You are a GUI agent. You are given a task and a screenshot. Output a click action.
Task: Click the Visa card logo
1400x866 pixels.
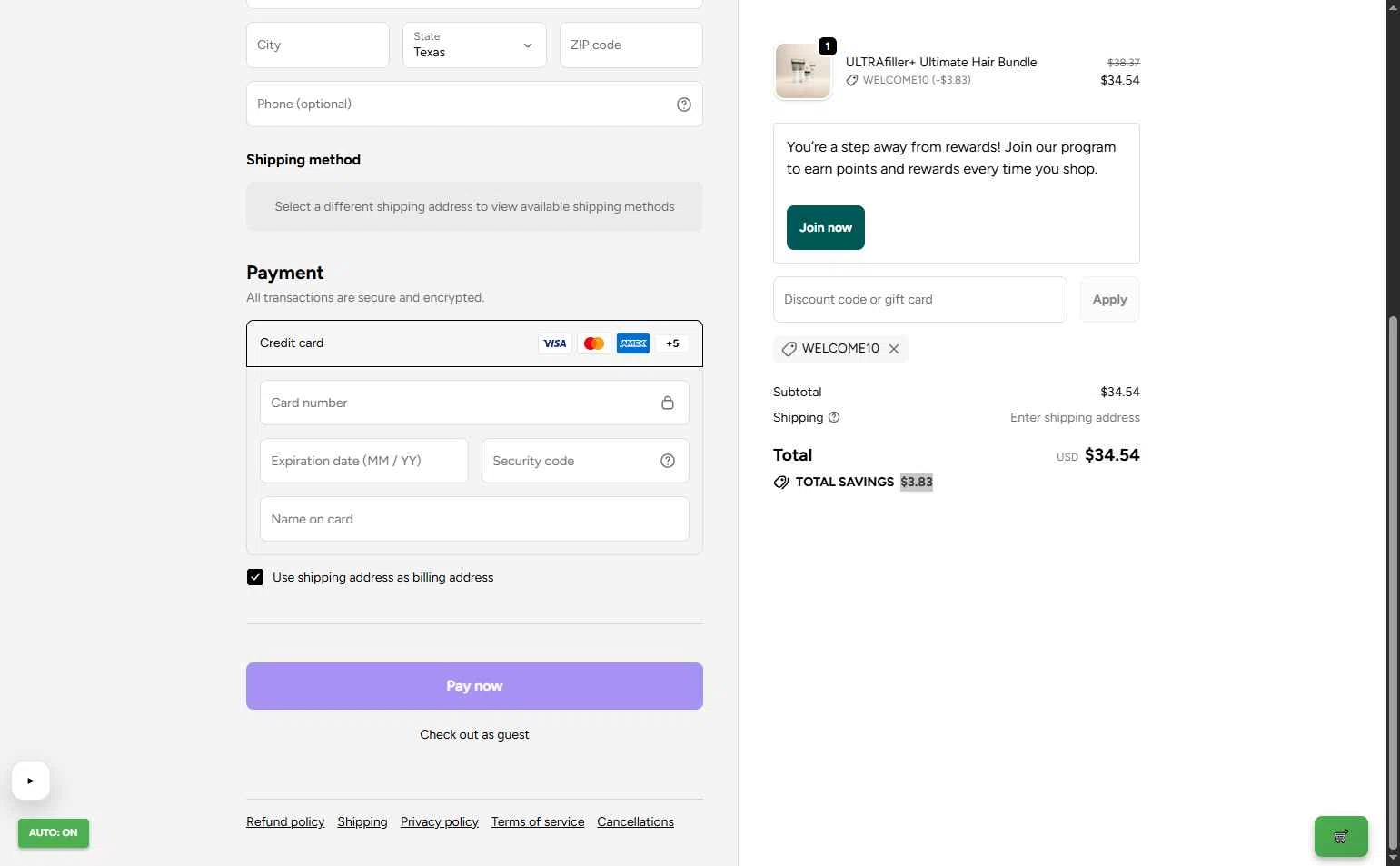[x=554, y=343]
